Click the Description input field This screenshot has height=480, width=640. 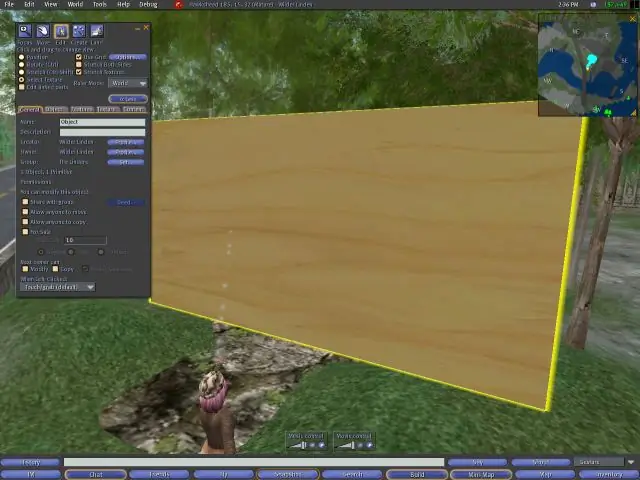(x=102, y=132)
